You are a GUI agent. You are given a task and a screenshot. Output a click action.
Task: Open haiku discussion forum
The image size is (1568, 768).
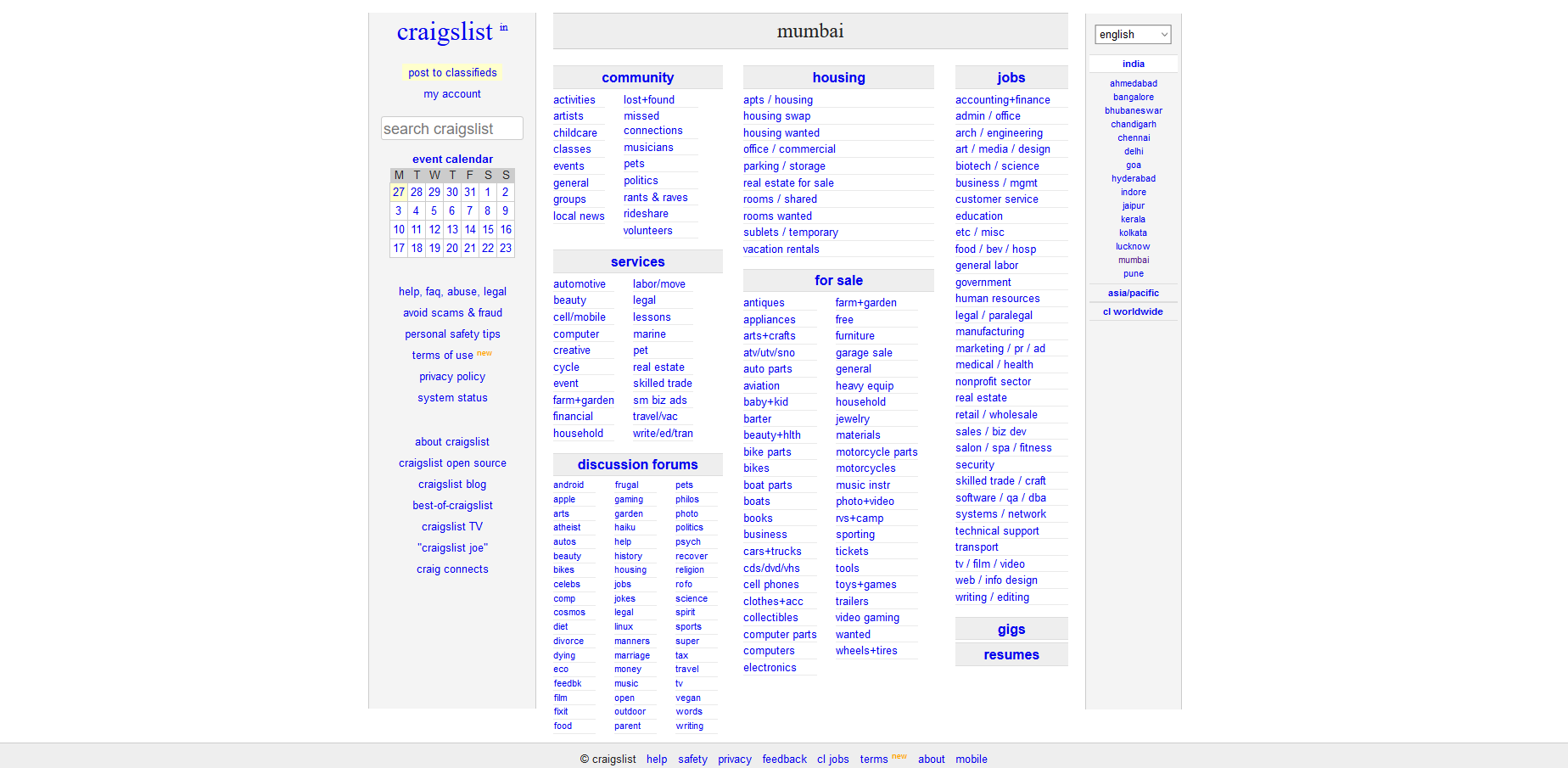624,528
